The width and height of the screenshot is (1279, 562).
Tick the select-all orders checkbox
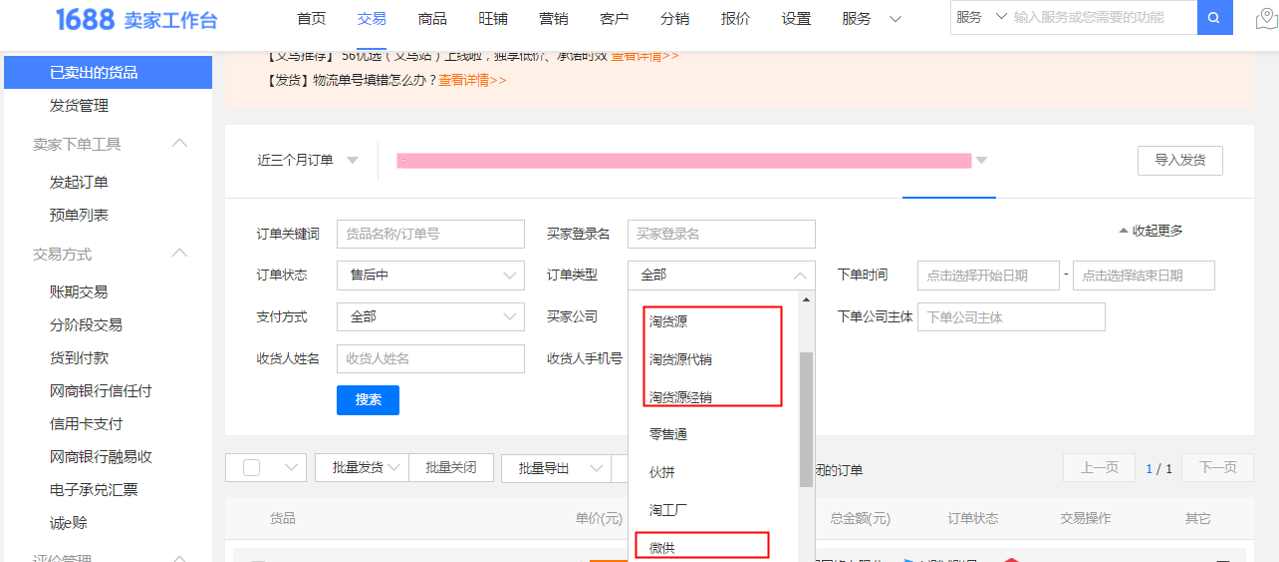click(252, 468)
